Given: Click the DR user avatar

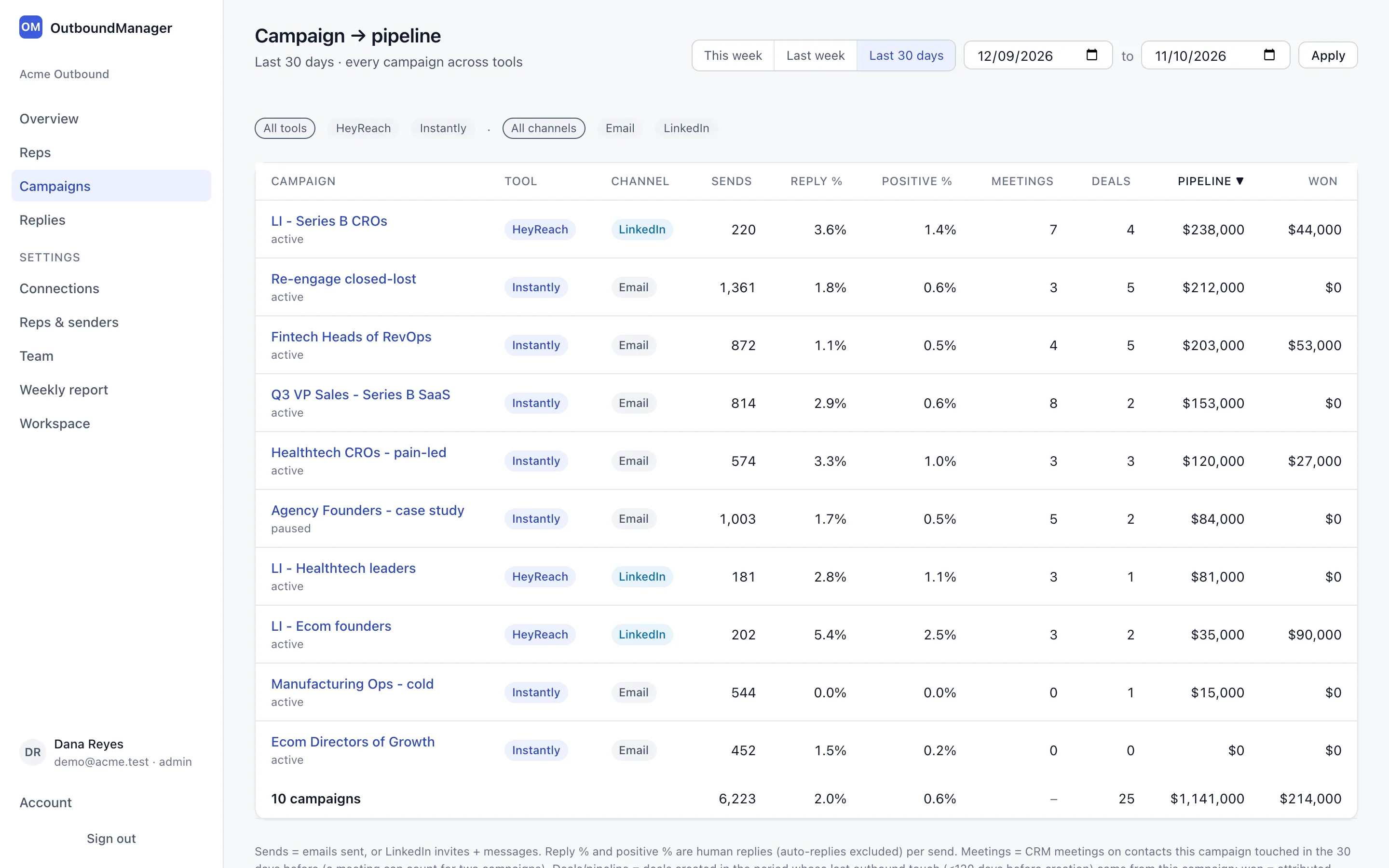Looking at the screenshot, I should (33, 752).
